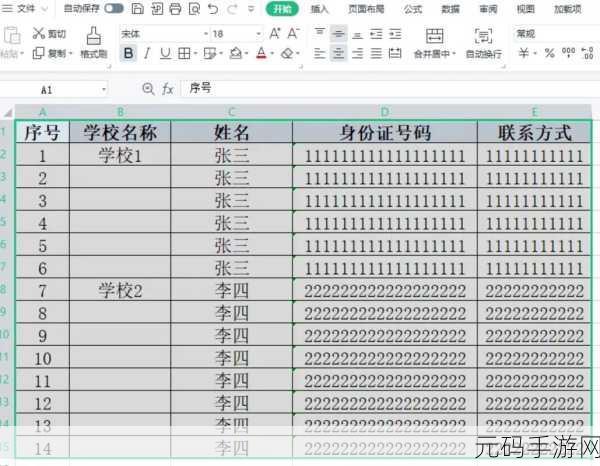Screen dimensions: 600x466
Task: Click the Export/Save-as icon beside Save
Action: [157, 8]
